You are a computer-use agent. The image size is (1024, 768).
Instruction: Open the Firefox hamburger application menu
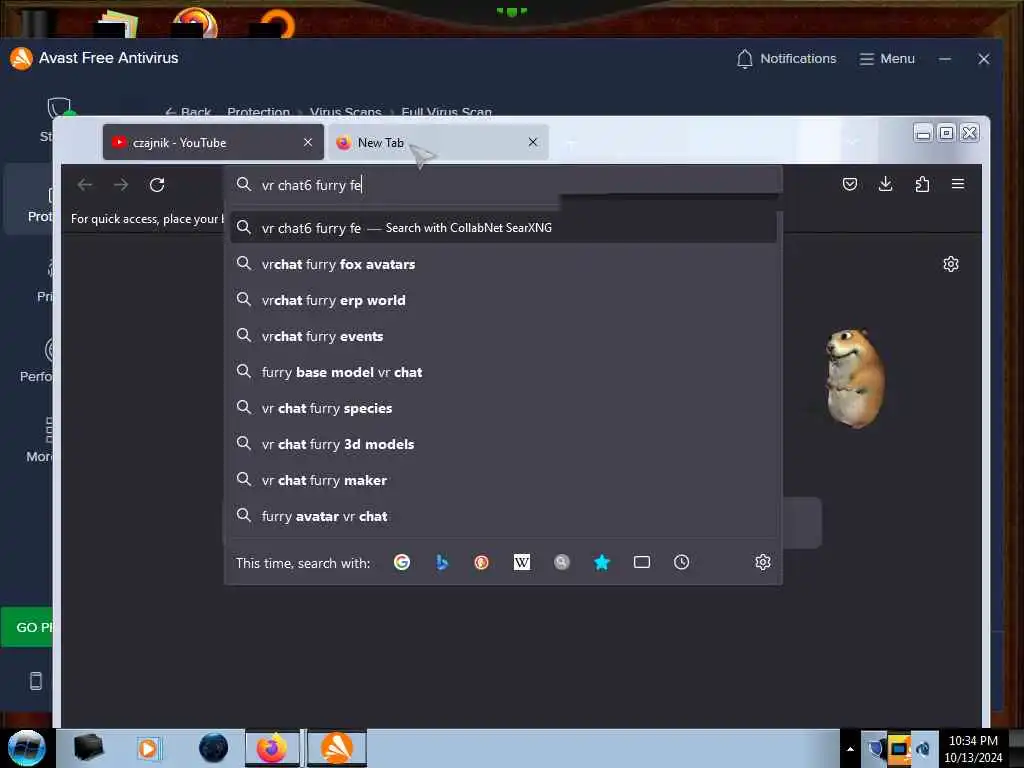958,184
